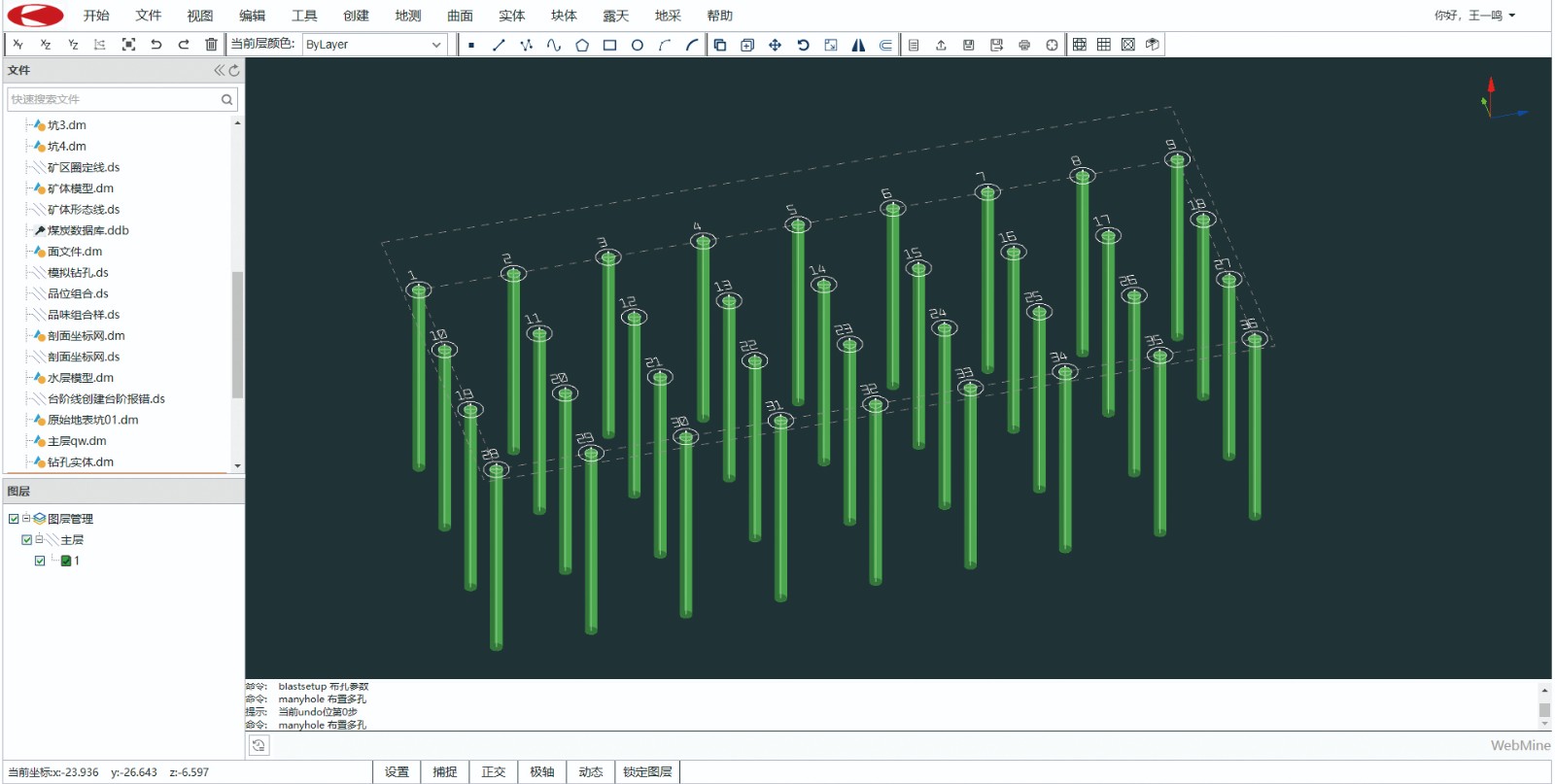Screen dimensions: 1555x784
Task: Click the zoom-to-fit extents icon
Action: click(128, 45)
